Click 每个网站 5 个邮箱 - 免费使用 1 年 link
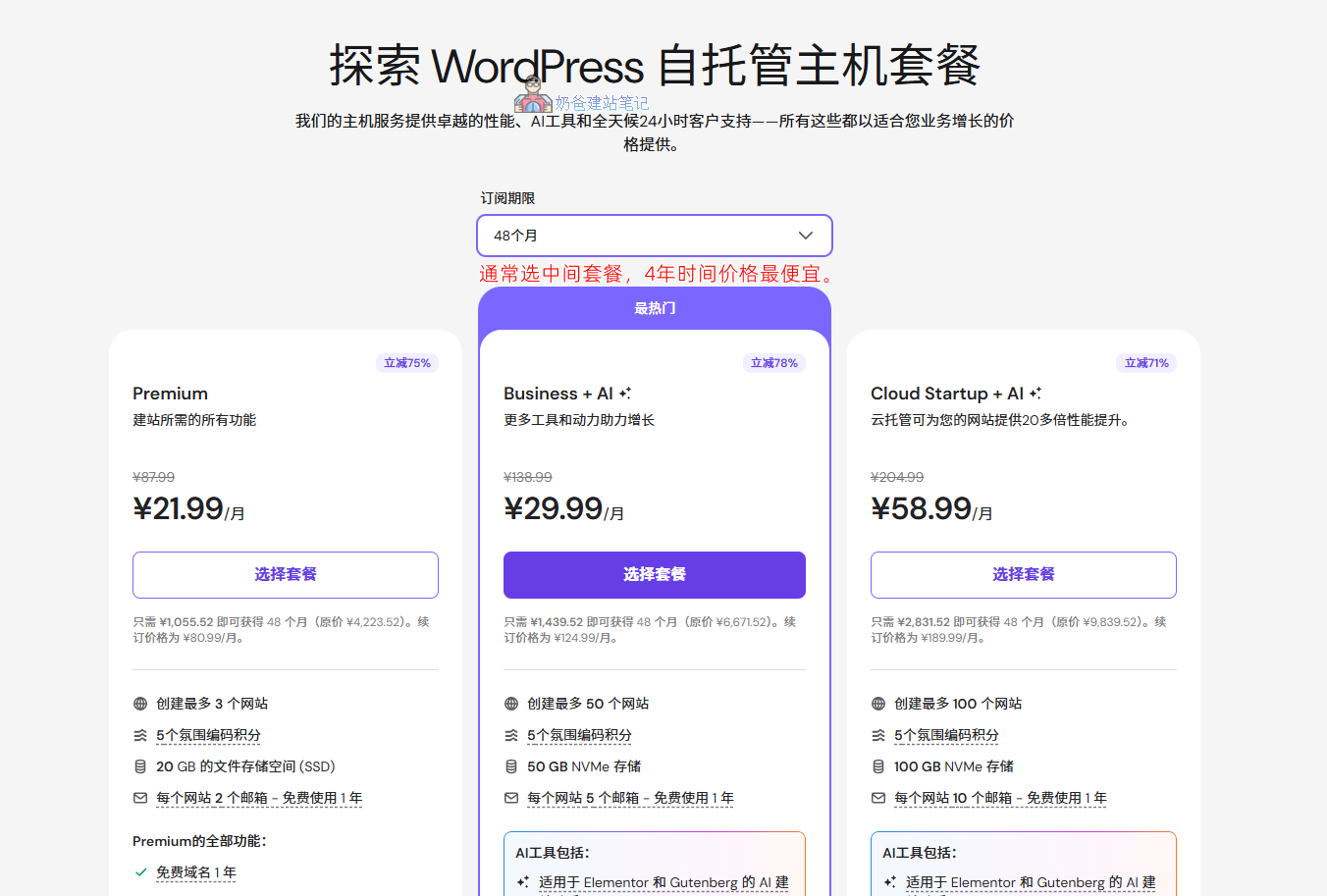The width and height of the screenshot is (1327, 896). point(630,798)
